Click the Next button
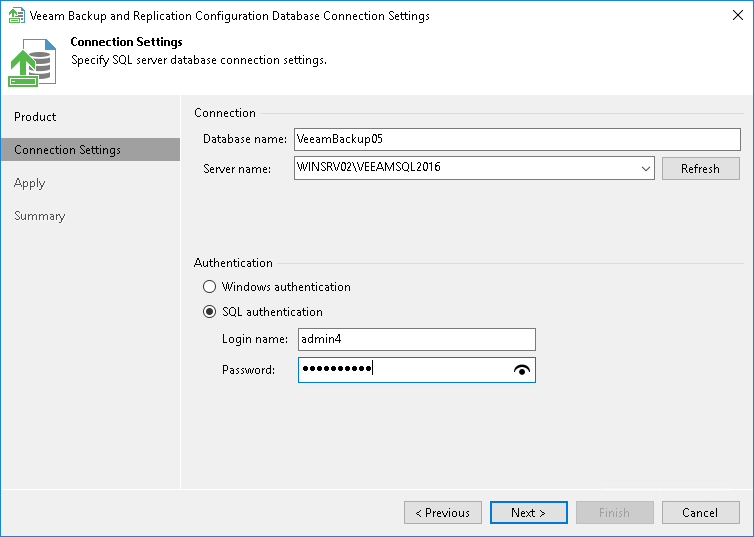This screenshot has width=754, height=537. point(528,512)
